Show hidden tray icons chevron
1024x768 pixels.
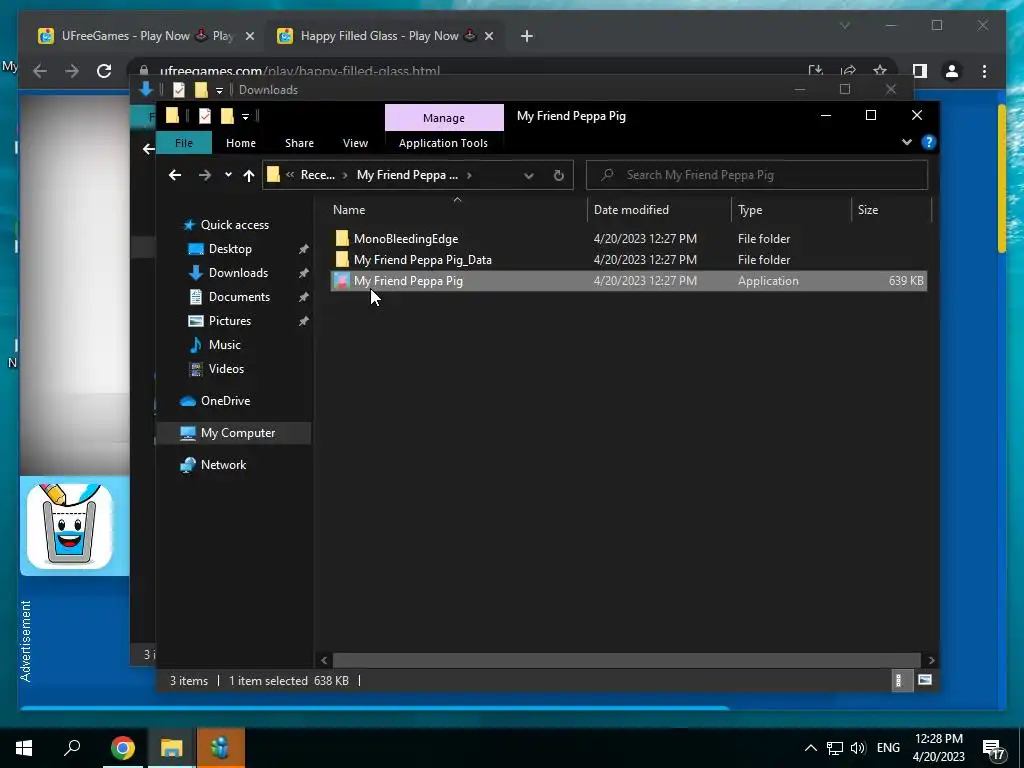click(x=810, y=748)
